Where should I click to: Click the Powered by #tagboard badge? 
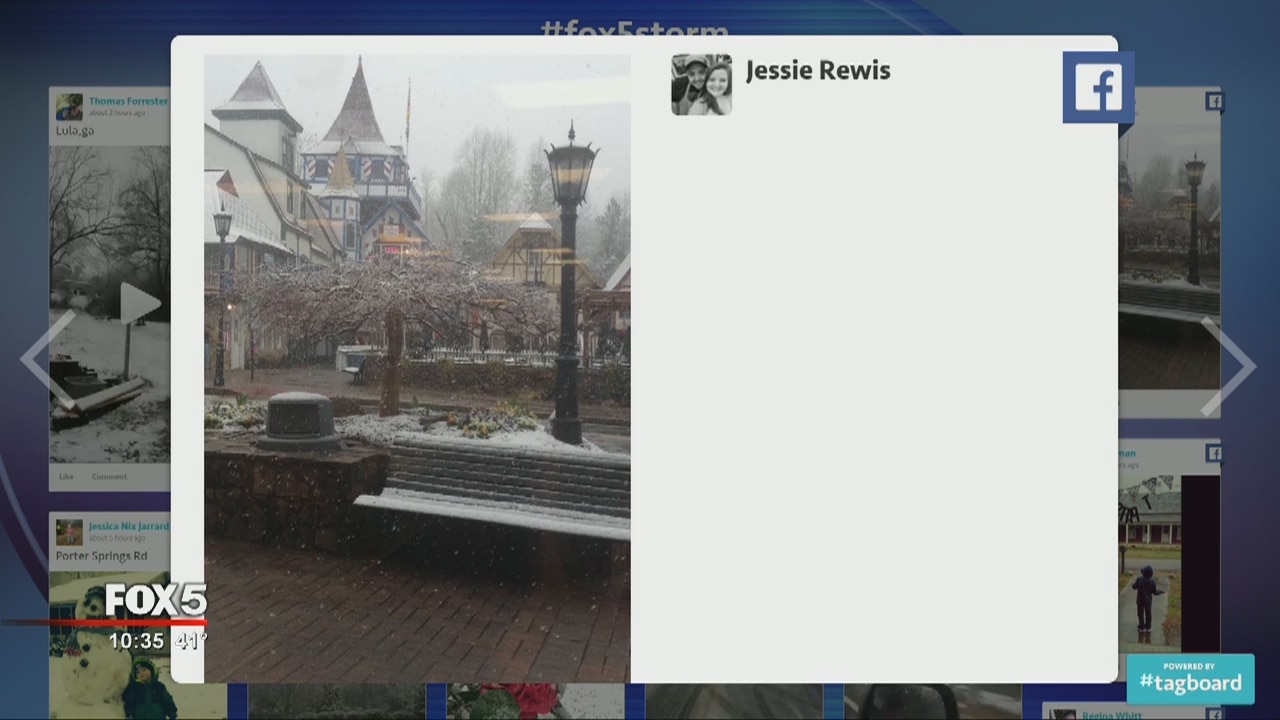coord(1190,679)
